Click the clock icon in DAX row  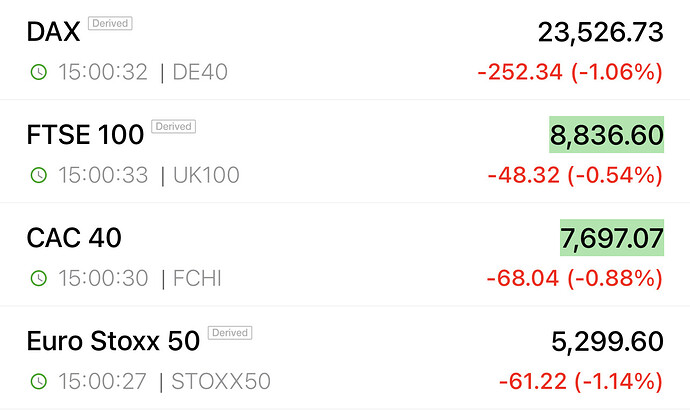pos(38,72)
